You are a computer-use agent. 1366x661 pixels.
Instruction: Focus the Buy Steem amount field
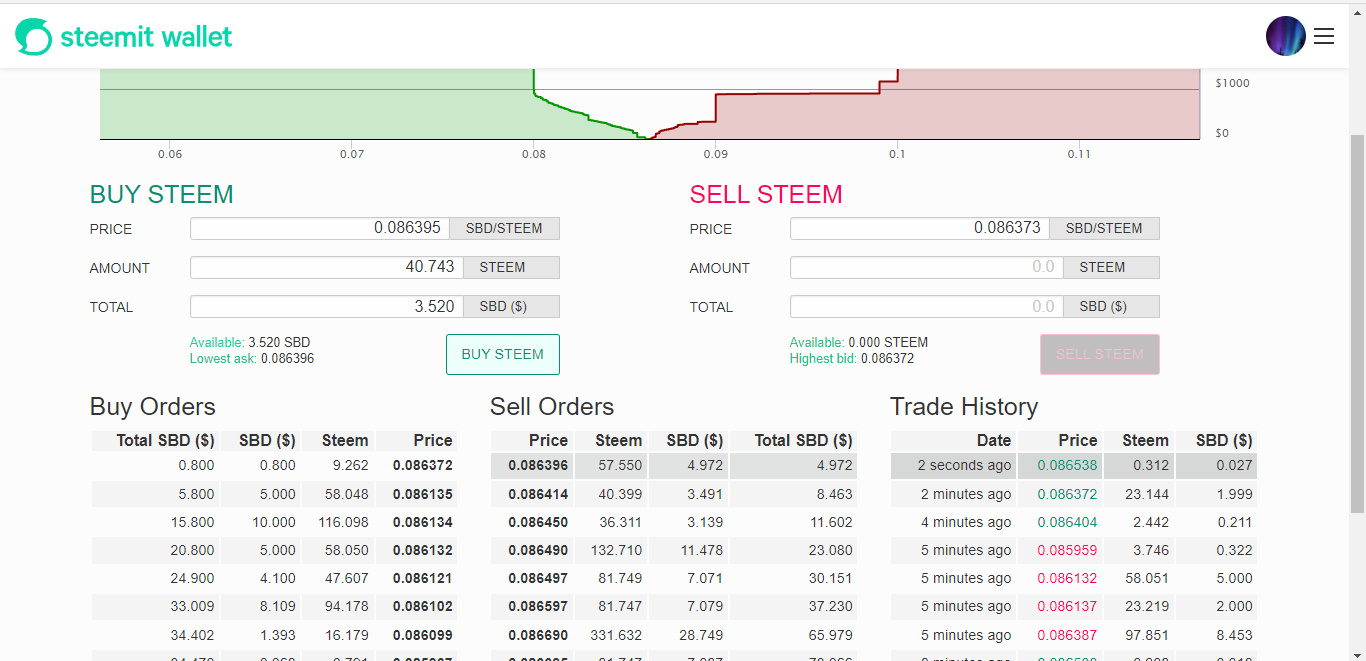coord(320,267)
